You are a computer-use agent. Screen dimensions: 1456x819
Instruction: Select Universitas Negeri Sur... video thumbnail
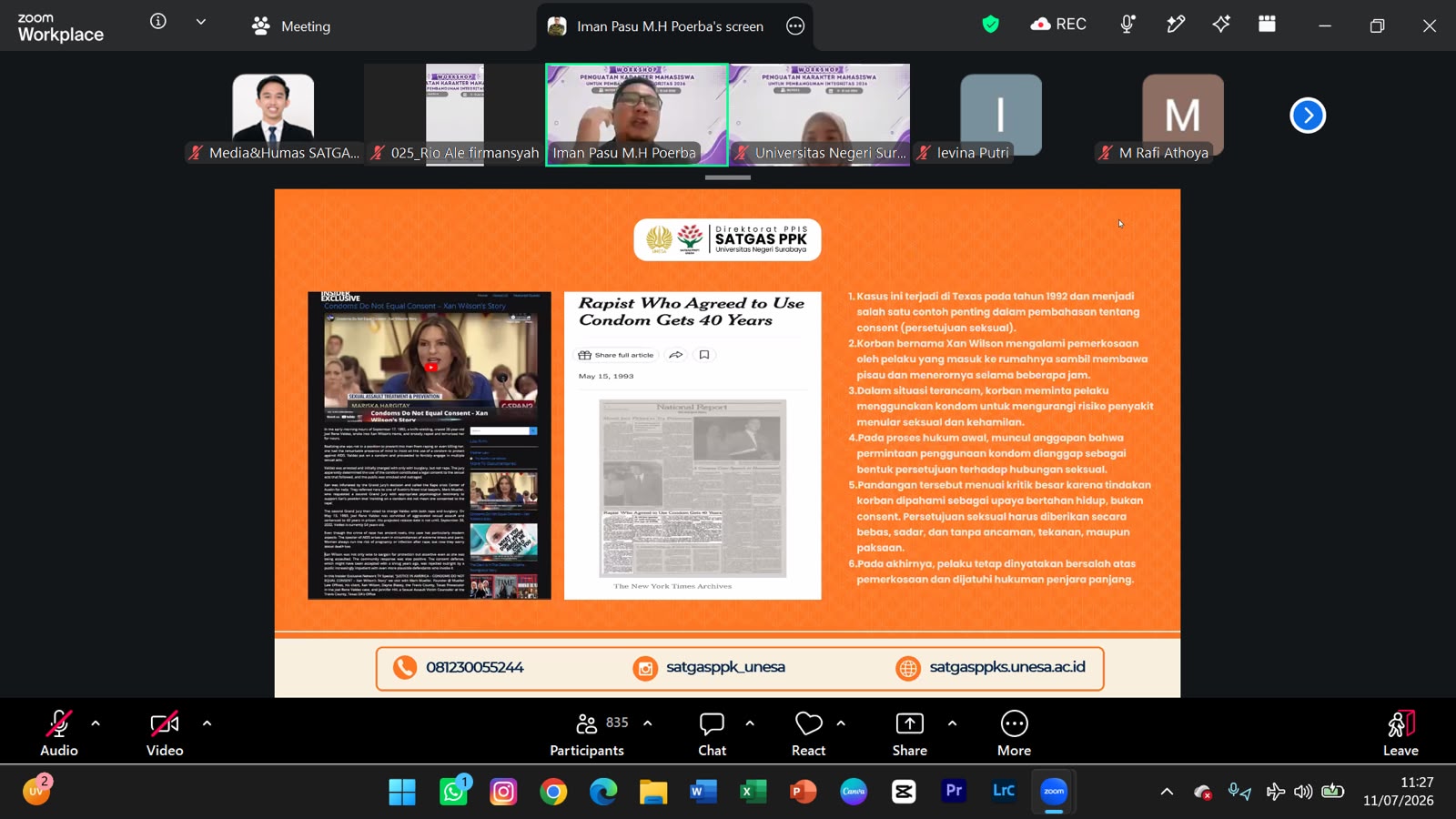[x=819, y=115]
